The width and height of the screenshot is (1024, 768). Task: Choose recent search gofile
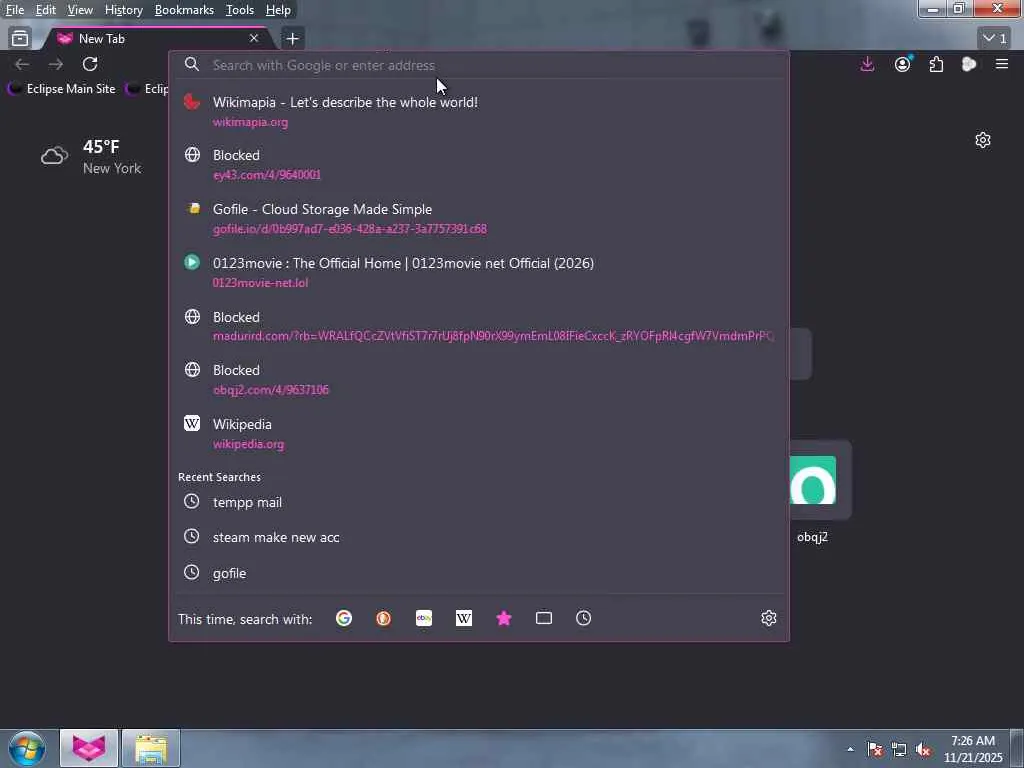479,573
